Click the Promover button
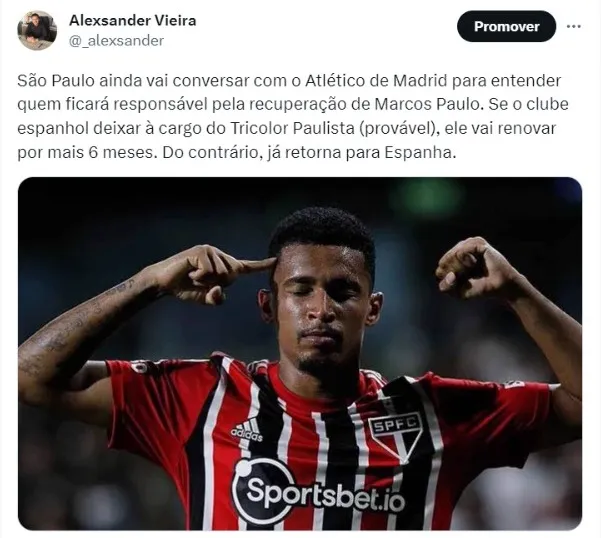 (506, 26)
